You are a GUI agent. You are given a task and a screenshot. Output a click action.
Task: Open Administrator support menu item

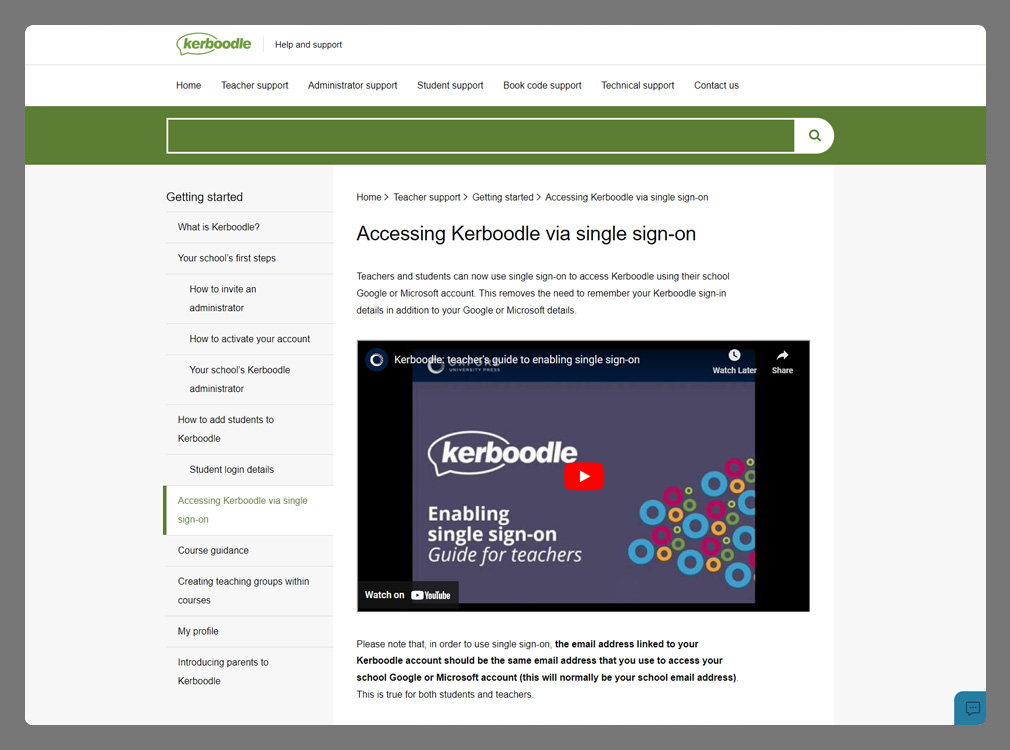click(352, 85)
